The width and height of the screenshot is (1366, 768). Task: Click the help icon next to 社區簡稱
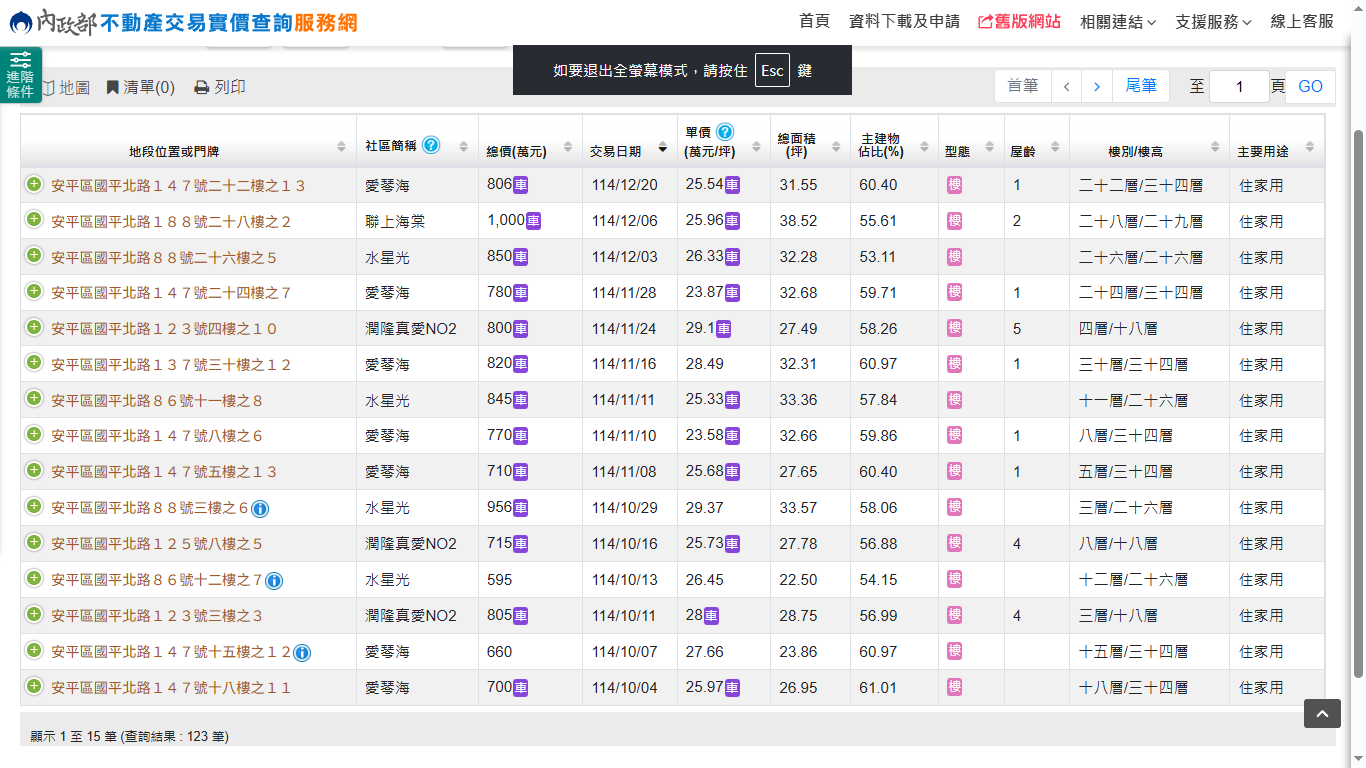[x=431, y=145]
